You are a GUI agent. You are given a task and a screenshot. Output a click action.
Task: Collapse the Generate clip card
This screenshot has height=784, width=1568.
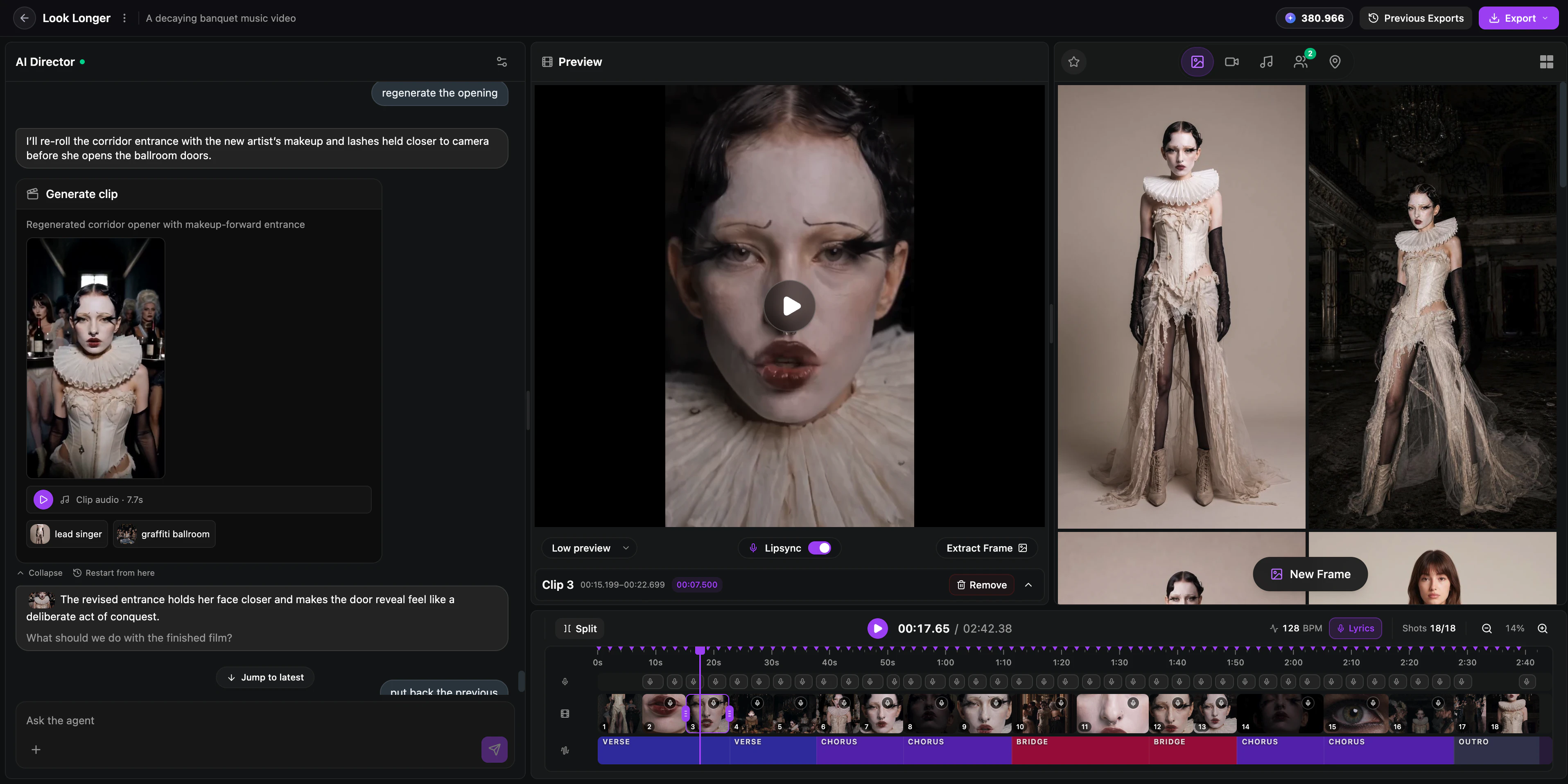click(40, 573)
